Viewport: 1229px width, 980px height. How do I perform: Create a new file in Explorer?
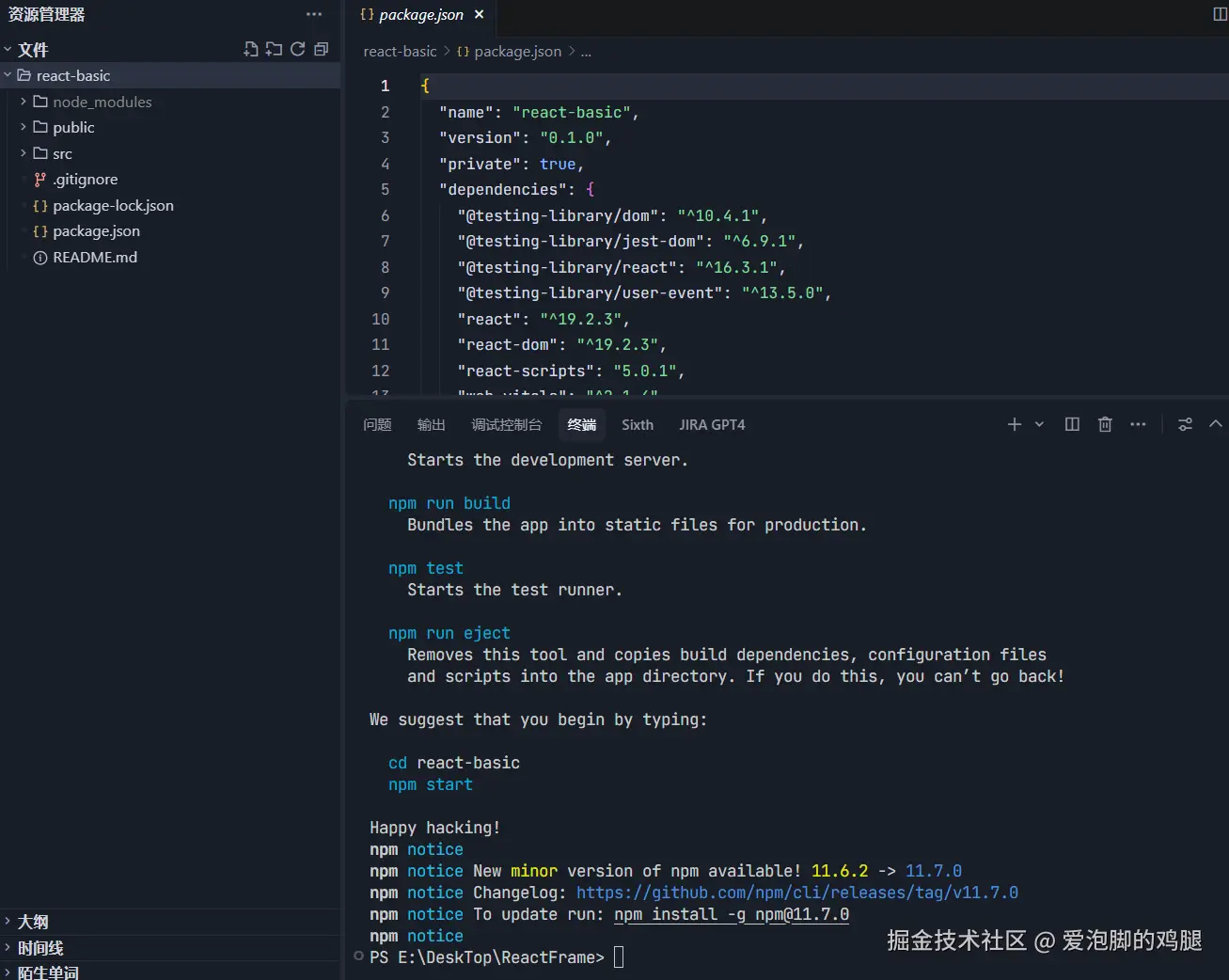[251, 49]
